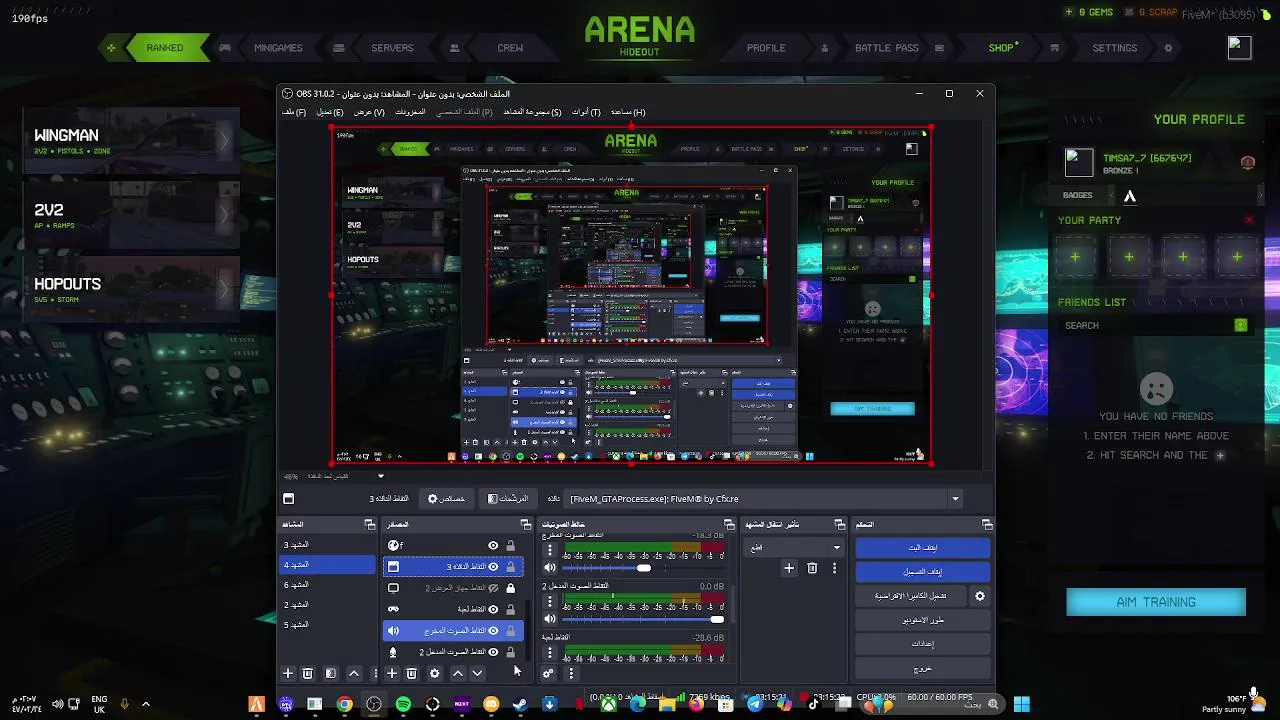Open virtual camera settings gear icon
1280x720 pixels.
pos(980,596)
